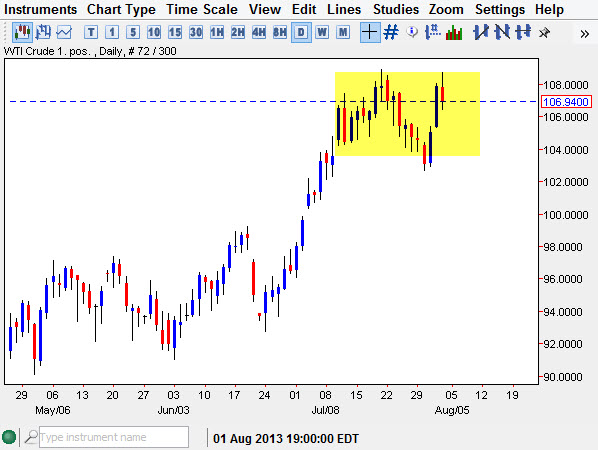The height and width of the screenshot is (450, 598).
Task: Select the horizontal line tool
Action: coord(523,32)
